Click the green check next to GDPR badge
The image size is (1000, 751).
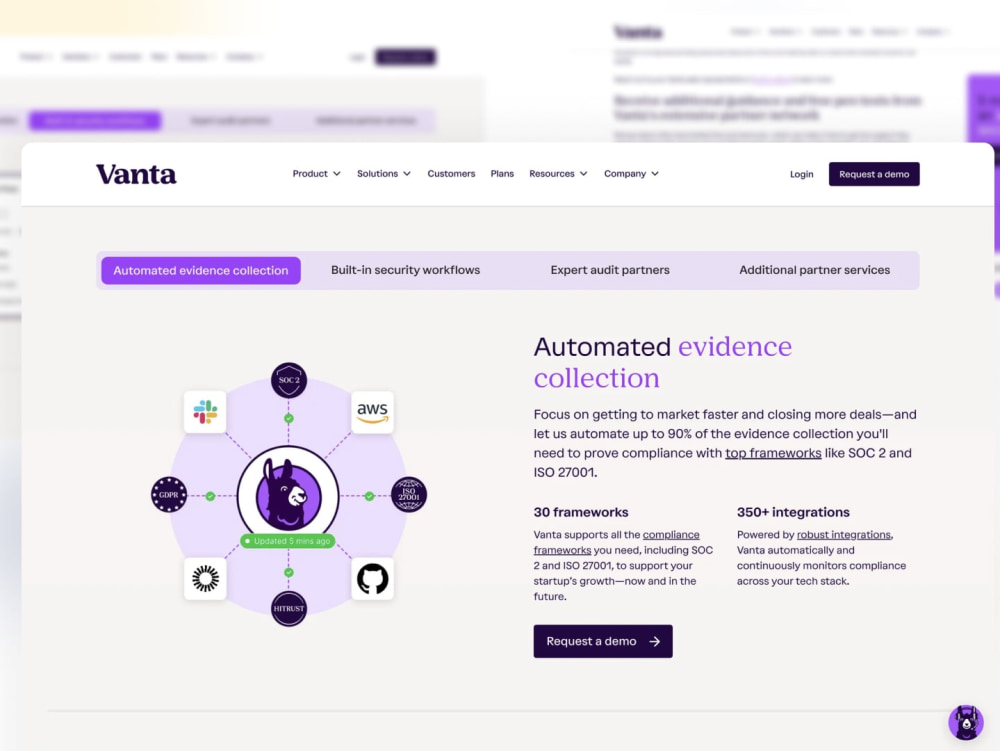tap(210, 495)
